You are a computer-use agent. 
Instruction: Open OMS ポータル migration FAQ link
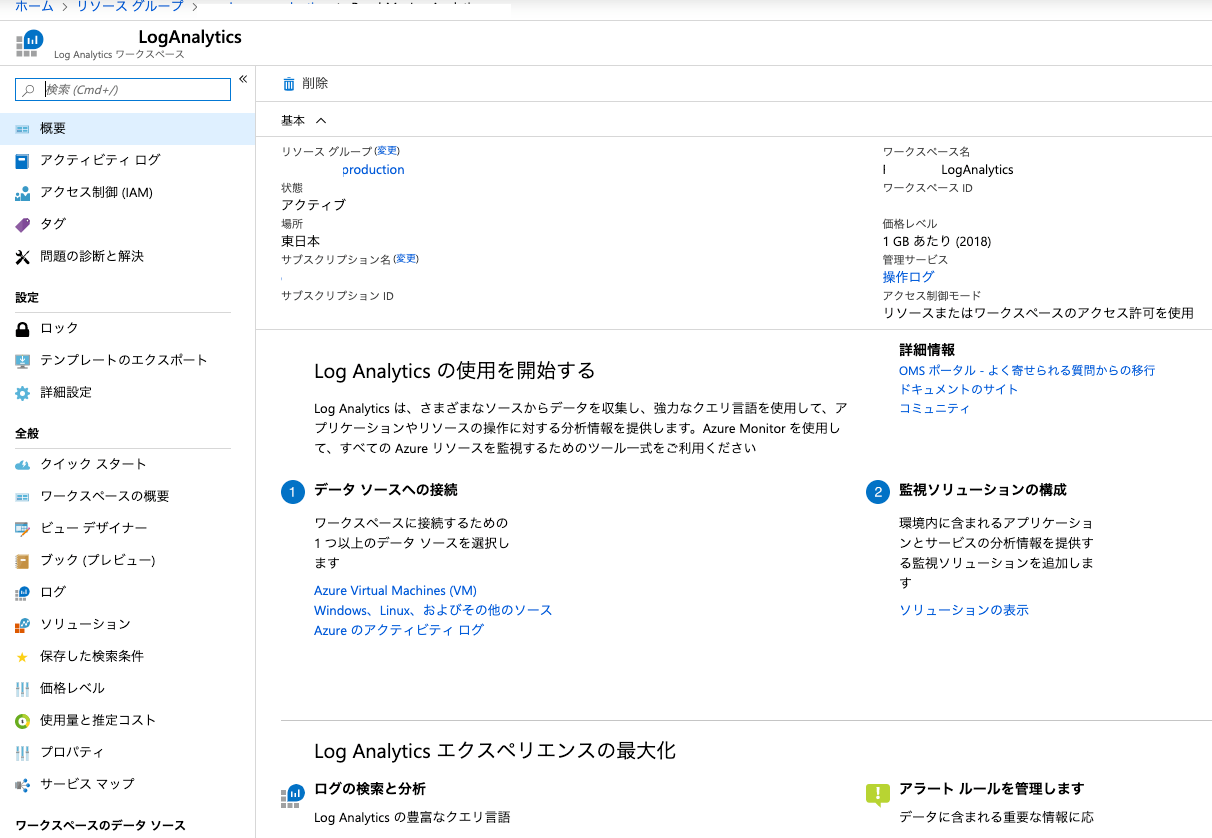(x=1027, y=371)
